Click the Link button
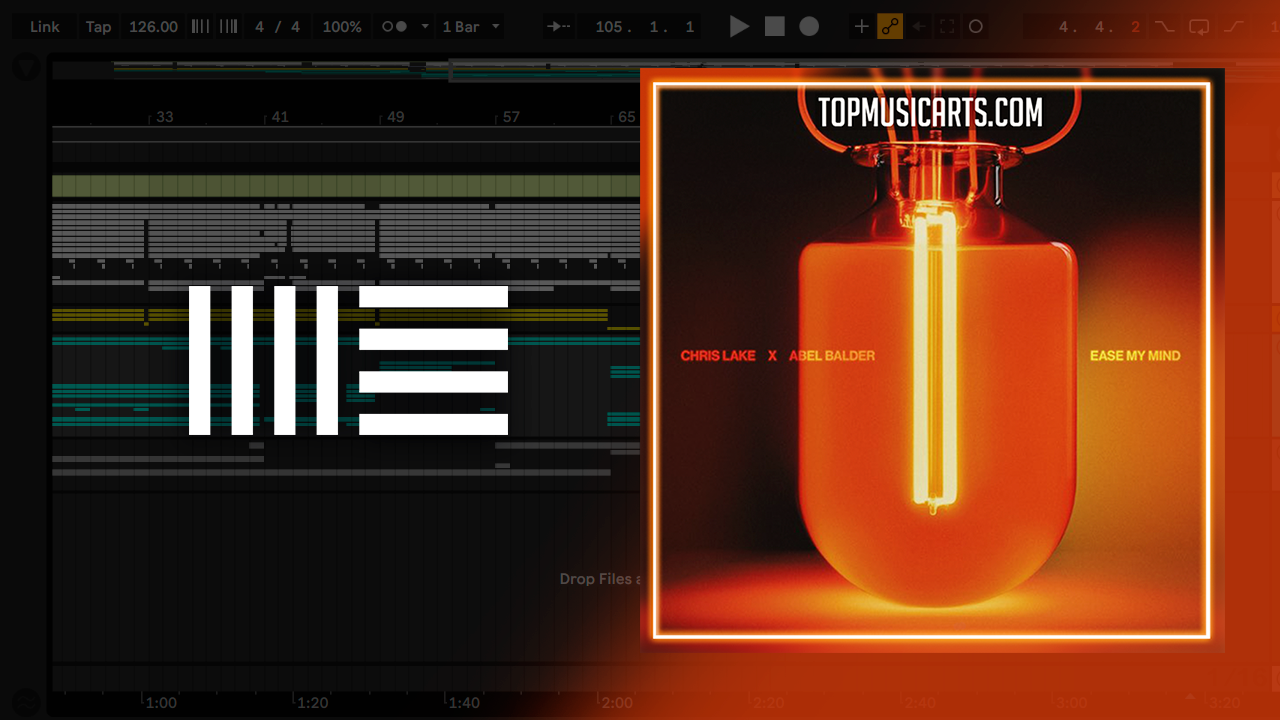 45,27
